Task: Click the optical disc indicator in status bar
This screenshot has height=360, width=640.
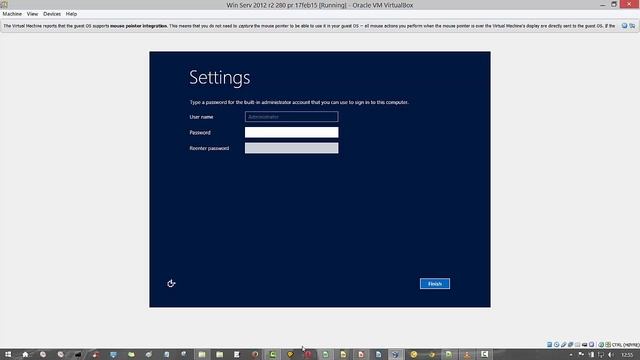Action: click(556, 344)
